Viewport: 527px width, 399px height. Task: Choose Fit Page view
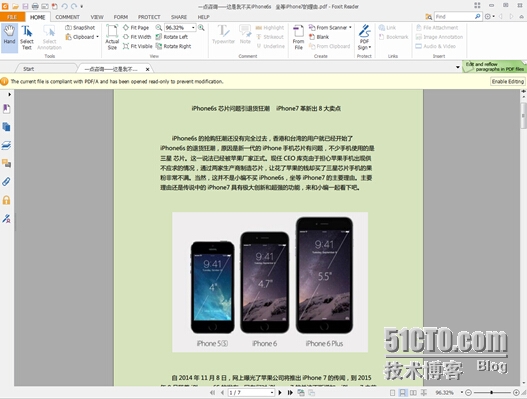pyautogui.click(x=136, y=28)
